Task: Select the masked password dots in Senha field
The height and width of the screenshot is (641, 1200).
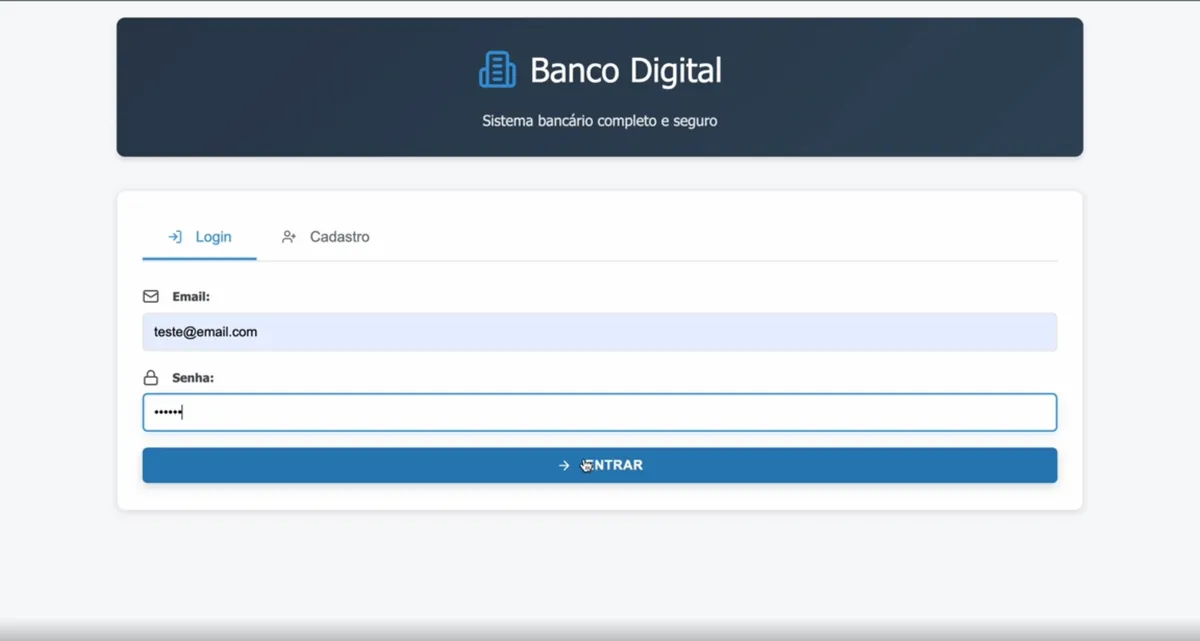Action: (x=166, y=411)
